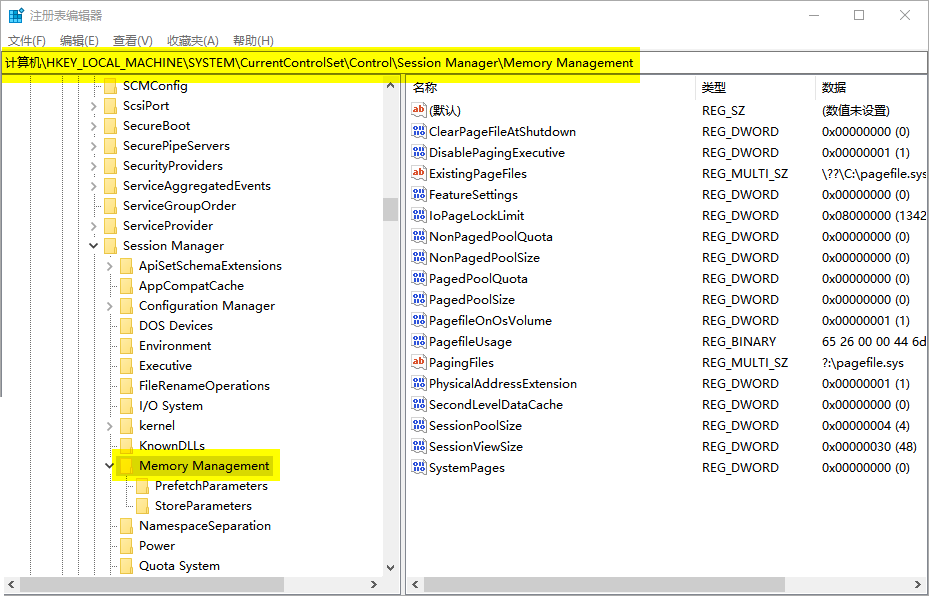Sort values by the 类型 column header
Screen dimensions: 929x596
point(714,87)
